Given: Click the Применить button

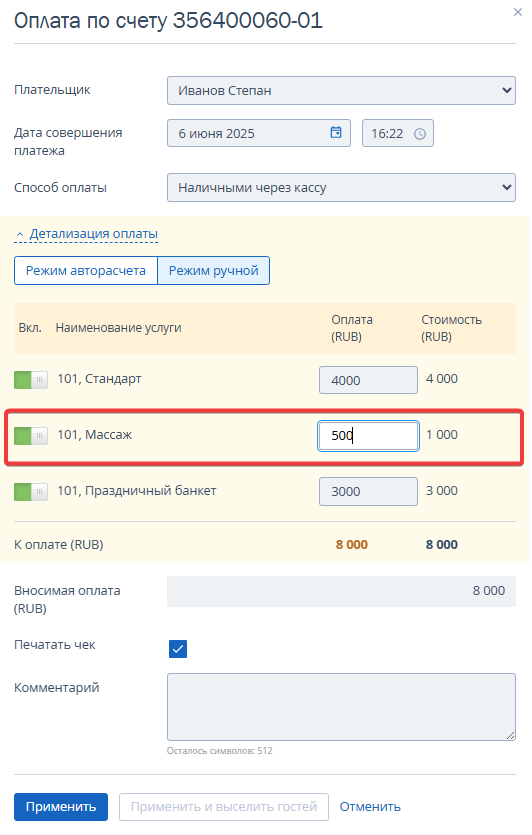Looking at the screenshot, I should 61,807.
